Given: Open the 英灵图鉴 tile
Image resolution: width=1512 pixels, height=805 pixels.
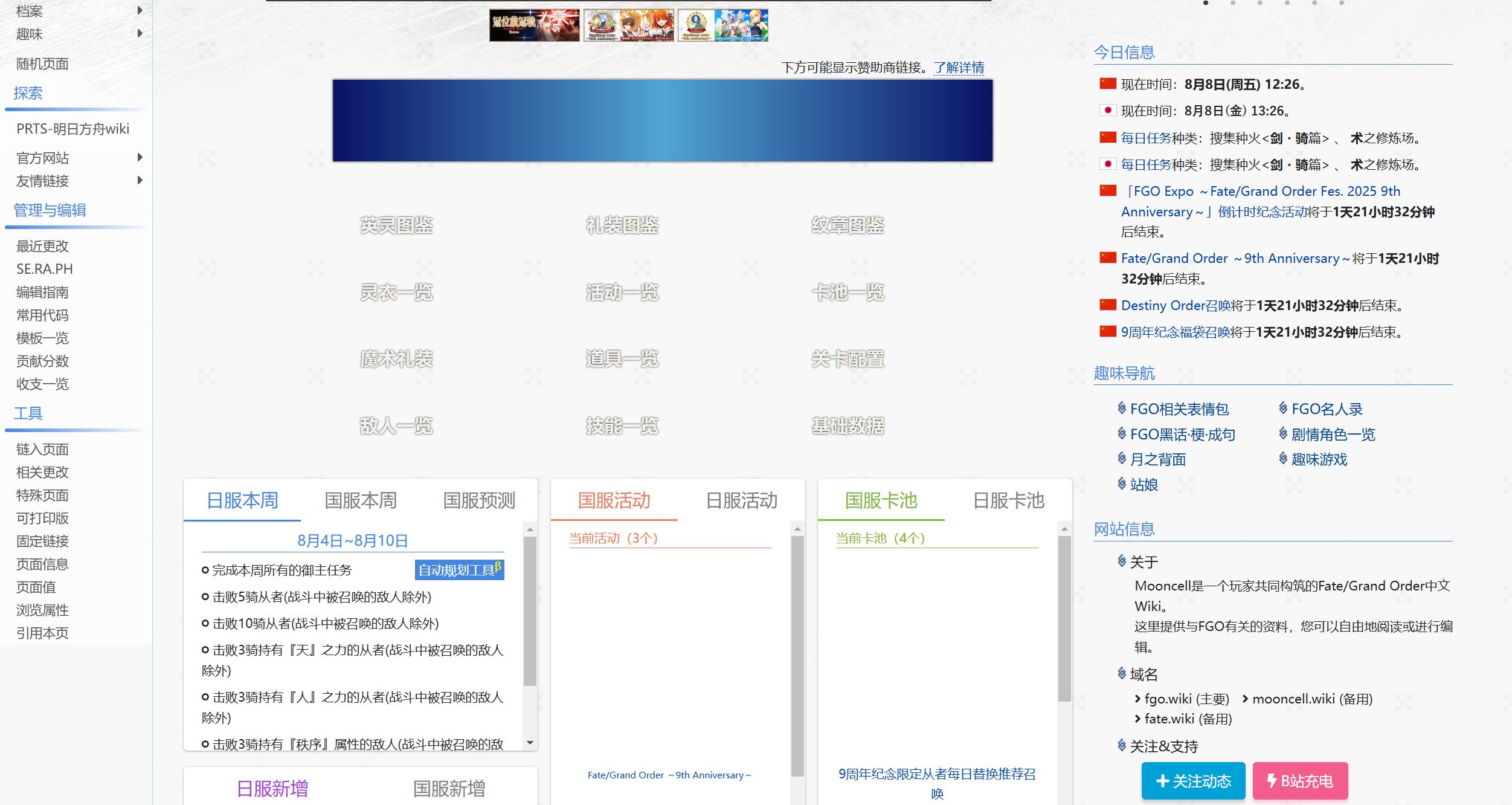Looking at the screenshot, I should click(396, 225).
